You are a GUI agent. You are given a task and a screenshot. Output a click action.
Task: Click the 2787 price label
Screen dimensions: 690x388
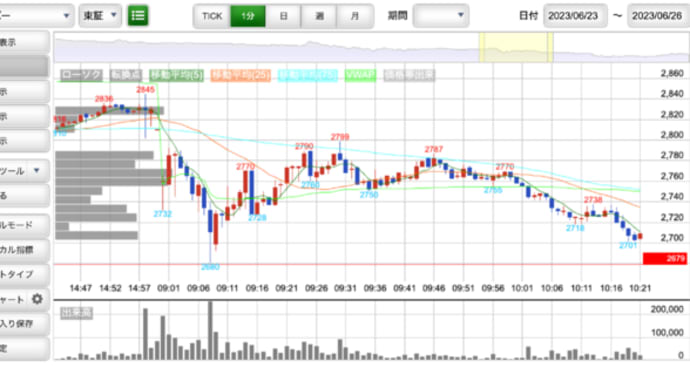tap(433, 150)
